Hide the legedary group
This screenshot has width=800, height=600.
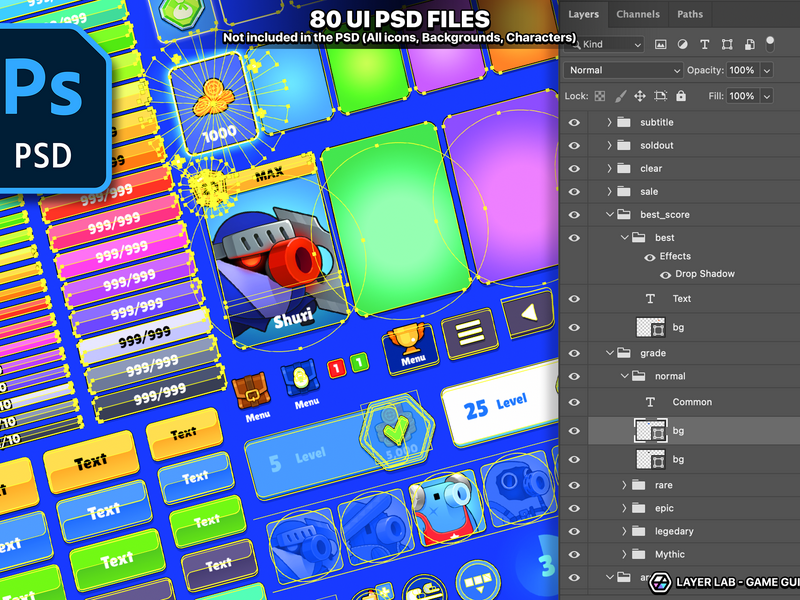point(574,532)
